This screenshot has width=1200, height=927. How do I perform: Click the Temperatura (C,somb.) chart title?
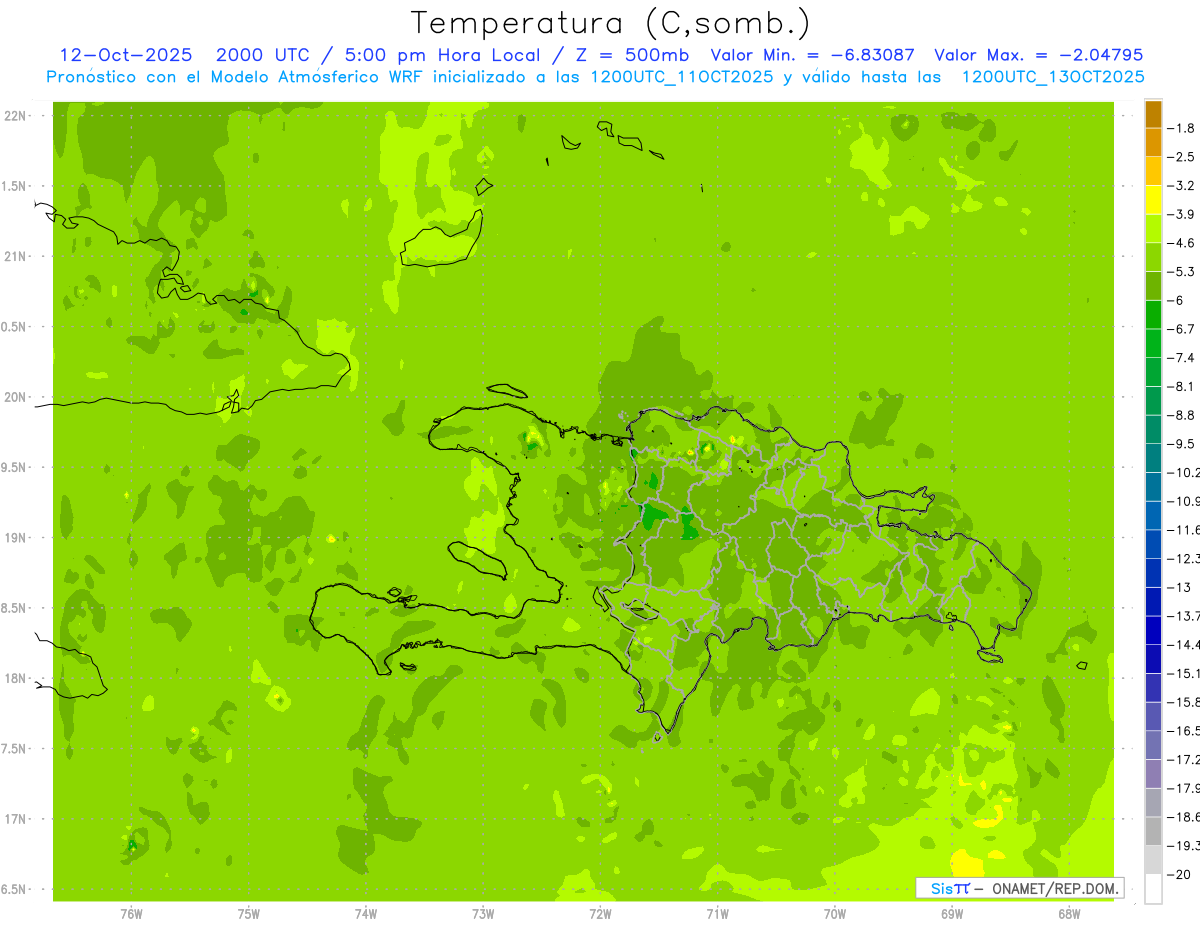coord(611,23)
